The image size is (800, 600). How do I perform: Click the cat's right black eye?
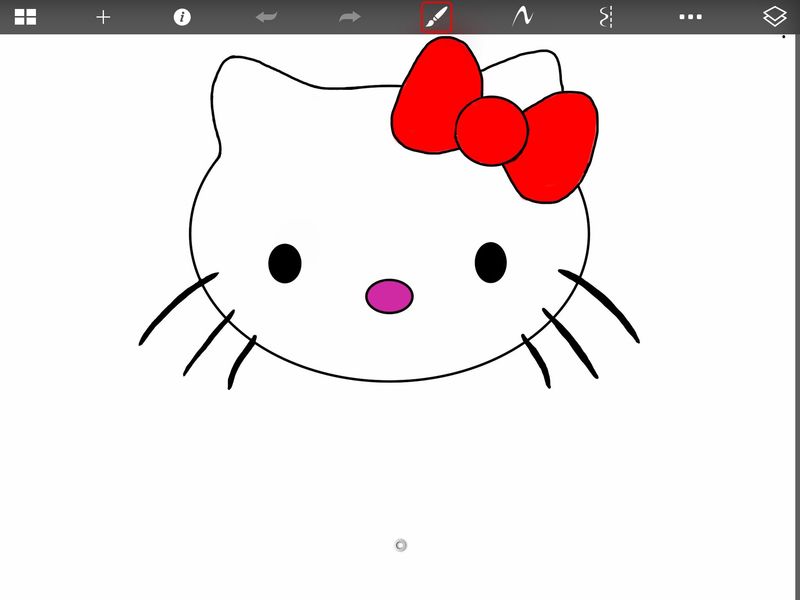490,262
